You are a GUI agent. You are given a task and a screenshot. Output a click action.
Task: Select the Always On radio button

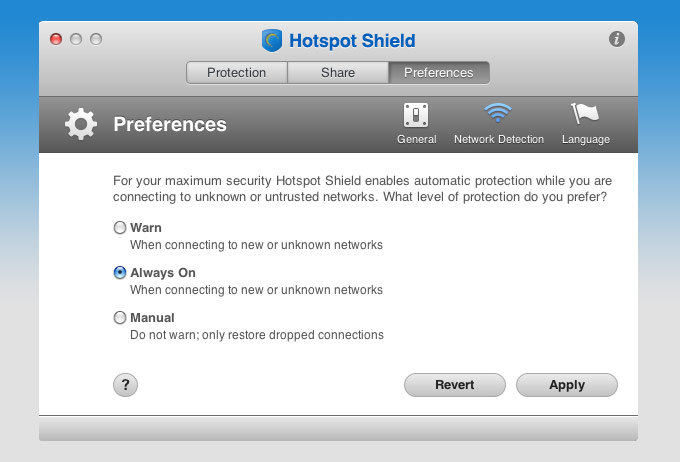point(120,272)
